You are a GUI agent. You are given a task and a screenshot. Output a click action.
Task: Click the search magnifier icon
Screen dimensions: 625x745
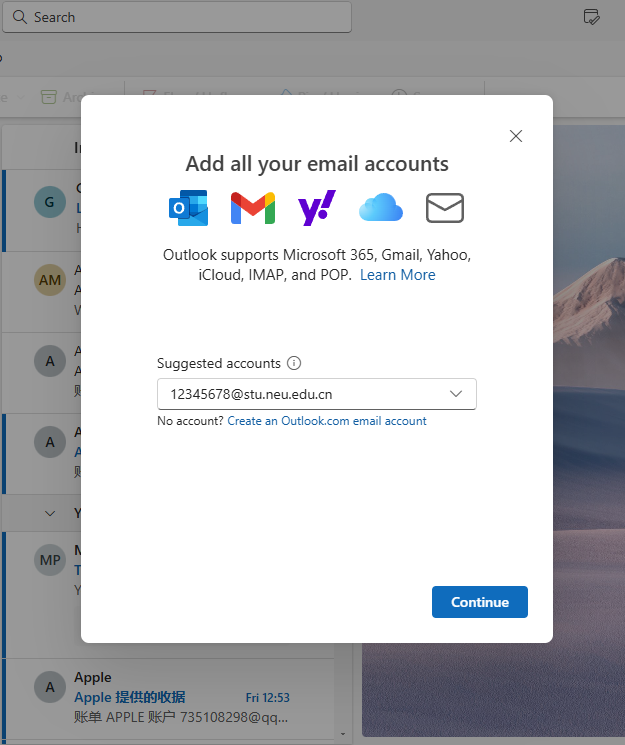[x=19, y=17]
